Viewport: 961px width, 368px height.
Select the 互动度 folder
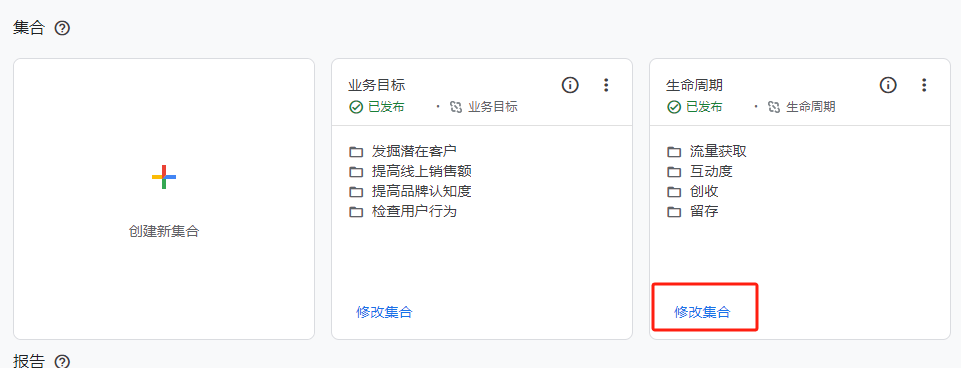[x=699, y=171]
